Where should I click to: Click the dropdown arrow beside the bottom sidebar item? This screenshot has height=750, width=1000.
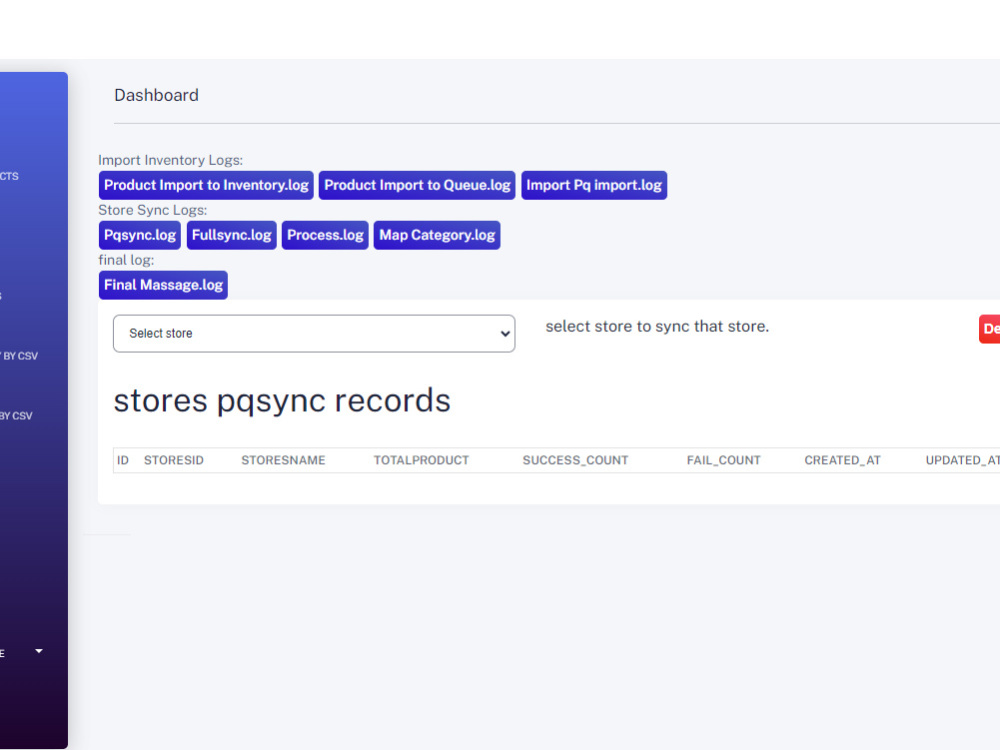[x=36, y=651]
